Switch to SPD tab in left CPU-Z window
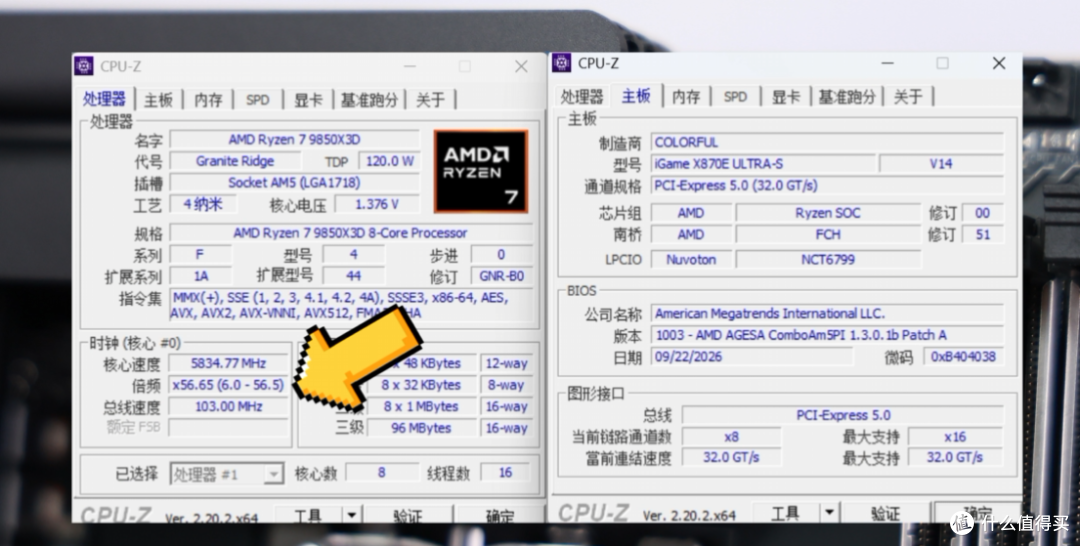 click(258, 100)
